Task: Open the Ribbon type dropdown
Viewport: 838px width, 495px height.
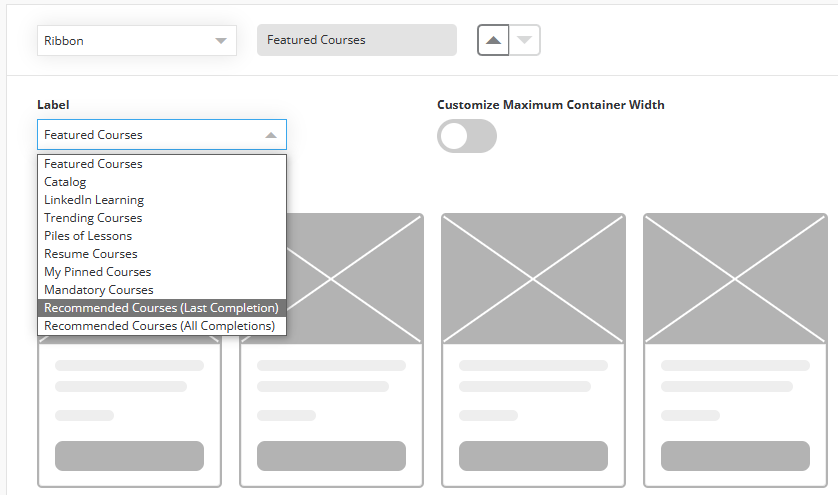Action: (x=137, y=41)
